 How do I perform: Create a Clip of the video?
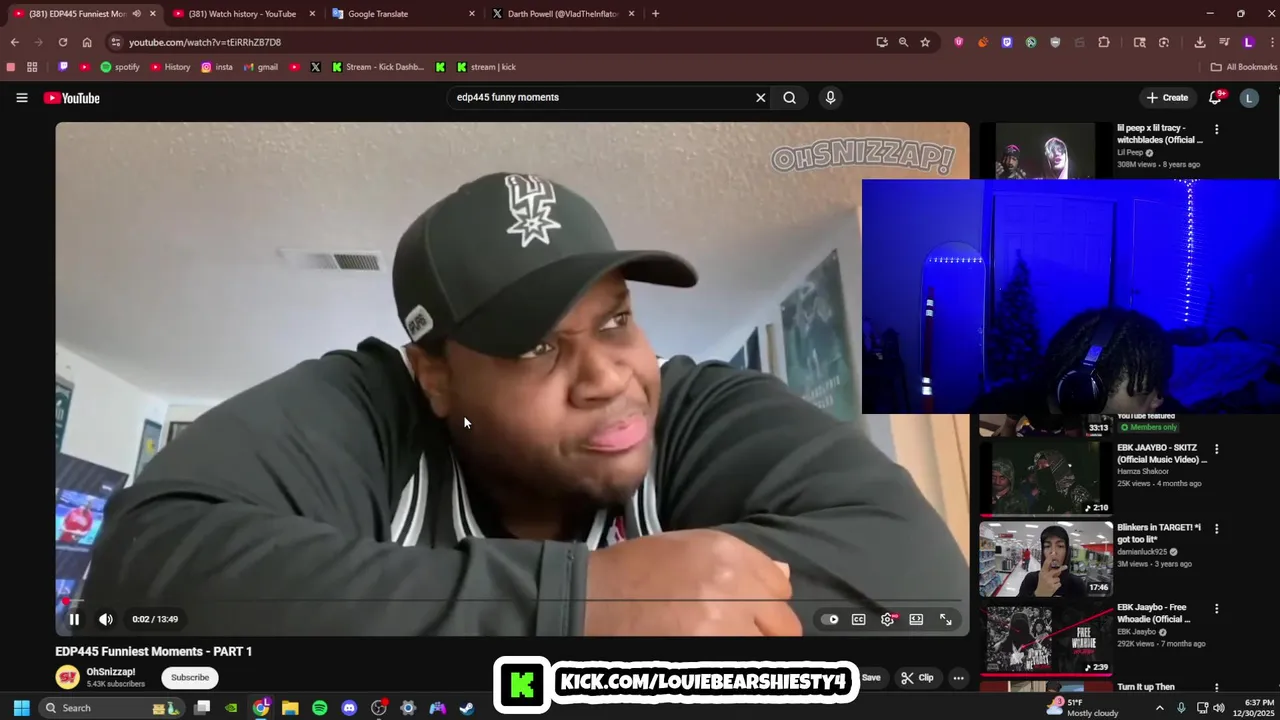(918, 677)
